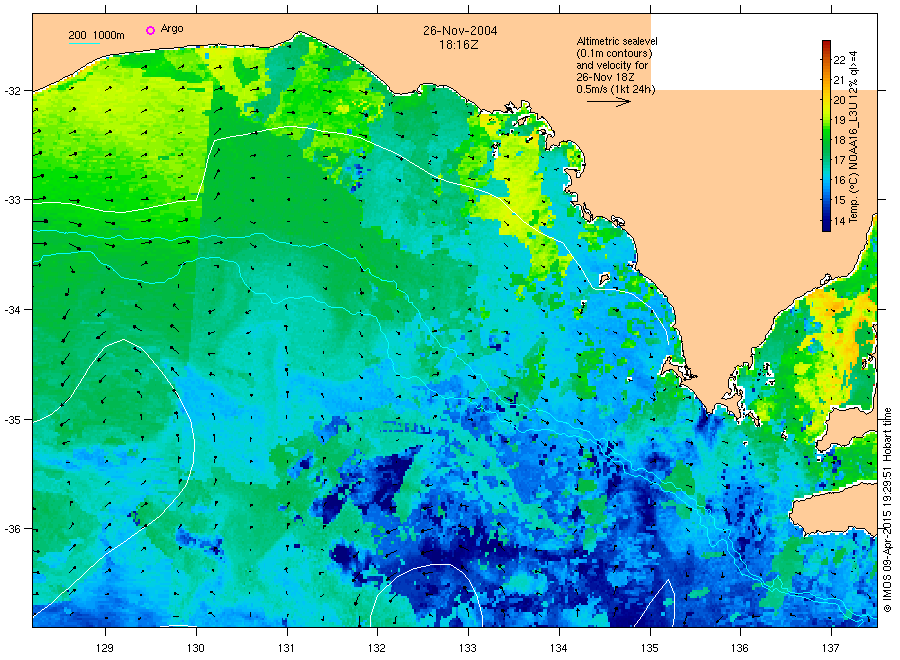Click the '130' longitude axis label
The height and width of the screenshot is (660, 900).
coord(196,648)
